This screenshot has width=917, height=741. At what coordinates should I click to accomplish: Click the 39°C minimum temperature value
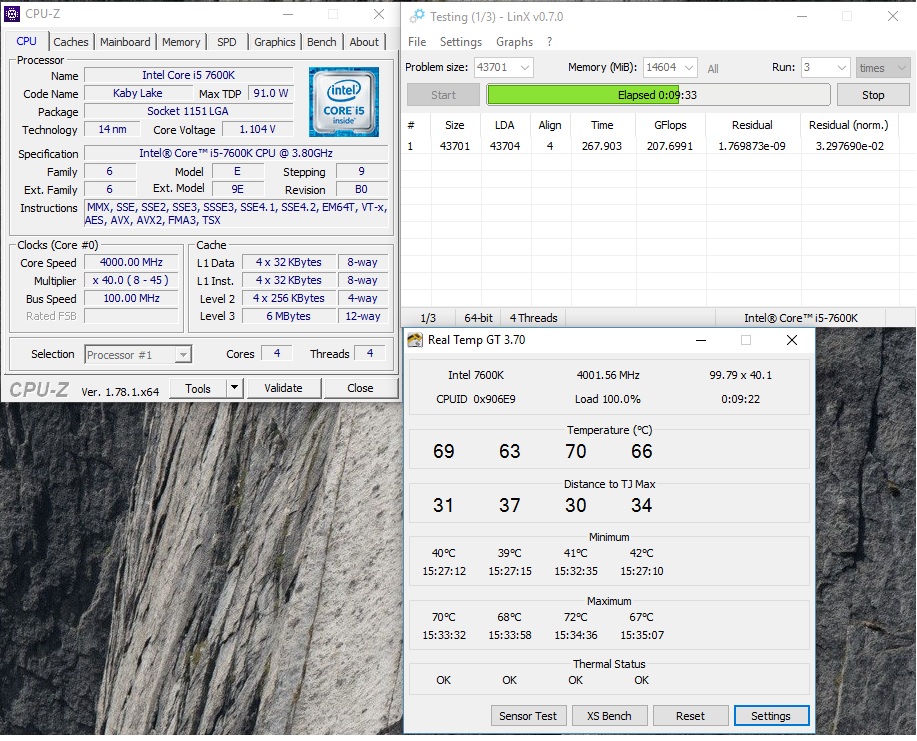pyautogui.click(x=509, y=553)
